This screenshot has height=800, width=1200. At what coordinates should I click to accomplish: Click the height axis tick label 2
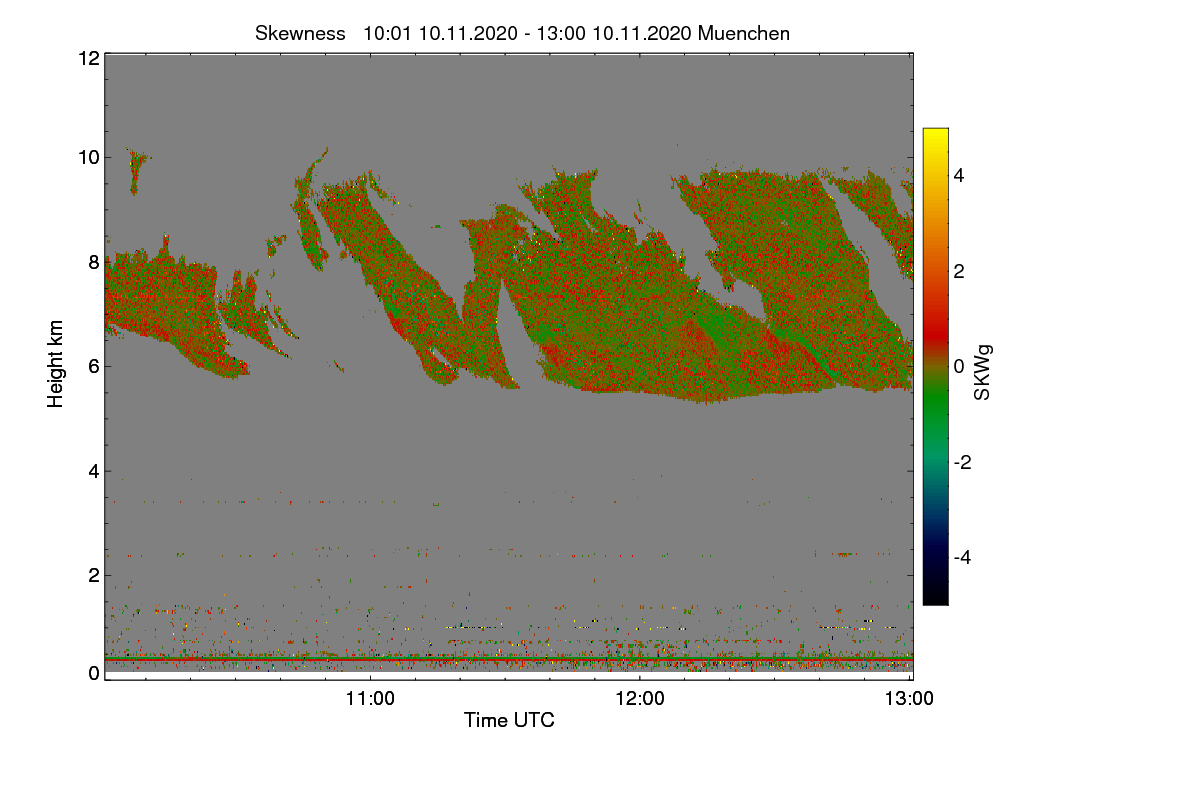tap(94, 575)
